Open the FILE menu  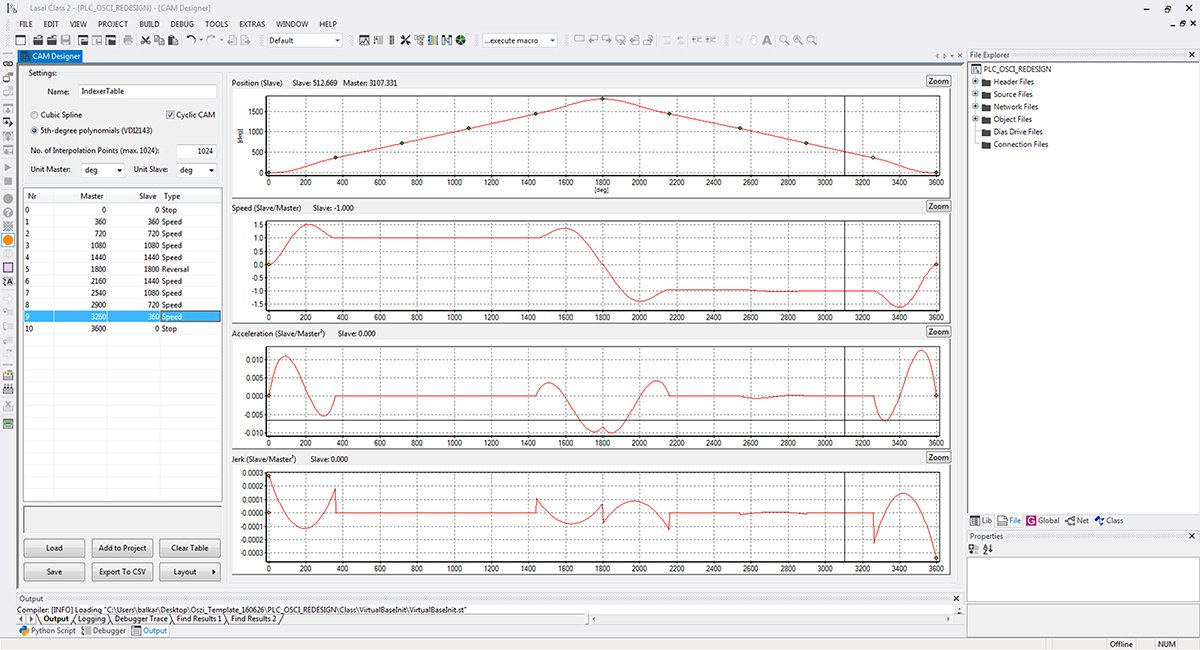click(x=26, y=23)
